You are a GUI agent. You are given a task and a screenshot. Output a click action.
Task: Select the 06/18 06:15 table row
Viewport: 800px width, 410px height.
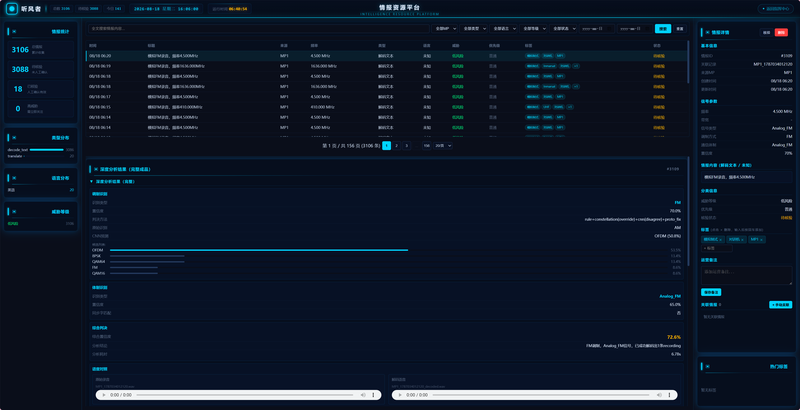[x=386, y=107]
